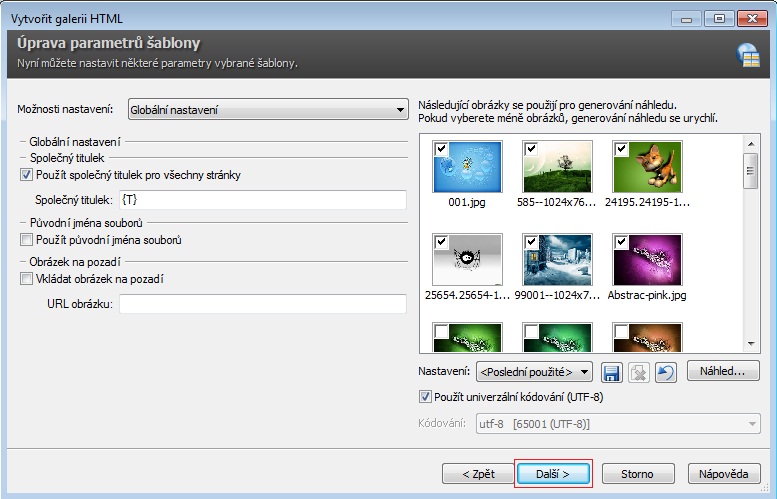Click the save settings floppy disk icon

click(x=611, y=372)
